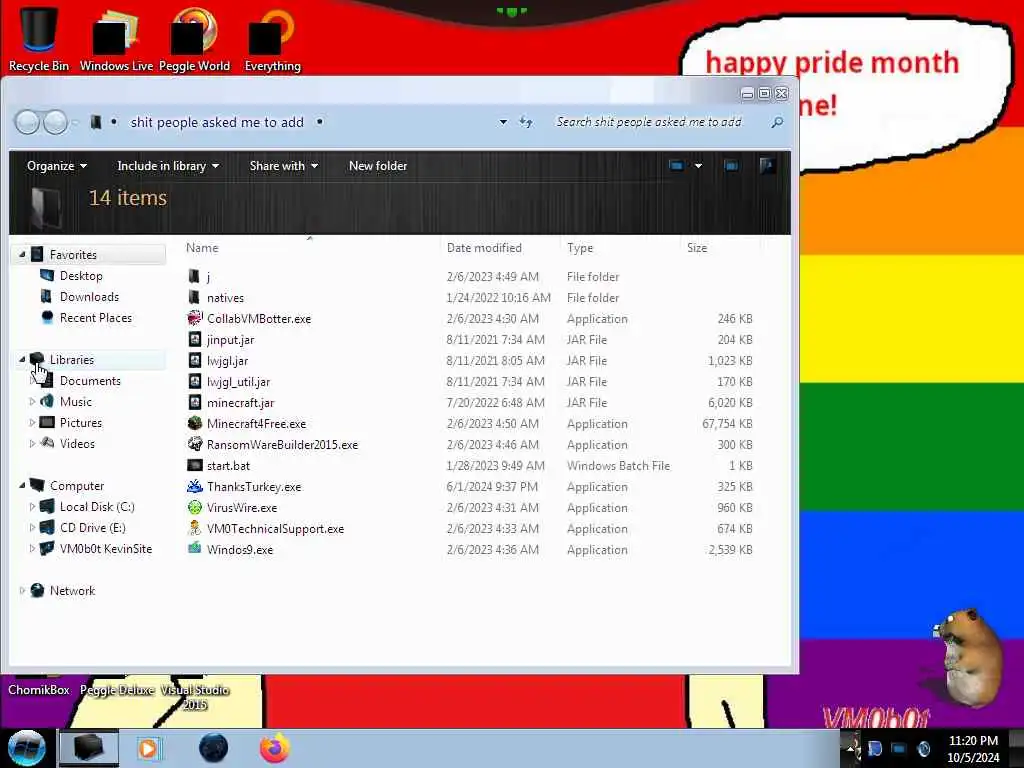Image resolution: width=1024 pixels, height=768 pixels.
Task: Select the ThanksTurkey.exe file icon
Action: [x=195, y=487]
